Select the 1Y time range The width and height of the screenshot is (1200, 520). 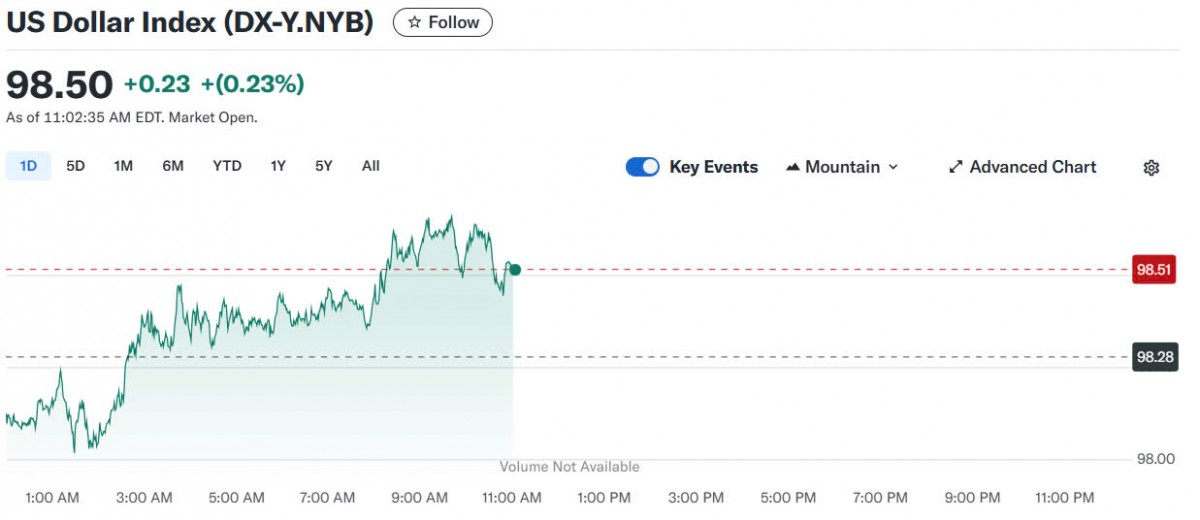[278, 166]
